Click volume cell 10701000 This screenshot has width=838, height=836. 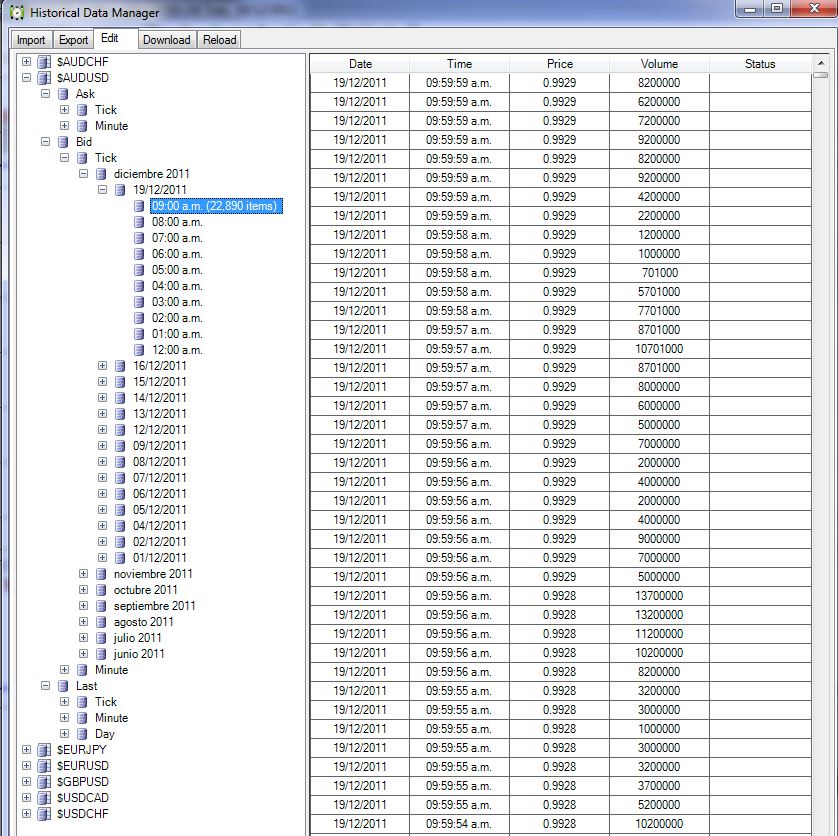click(659, 349)
